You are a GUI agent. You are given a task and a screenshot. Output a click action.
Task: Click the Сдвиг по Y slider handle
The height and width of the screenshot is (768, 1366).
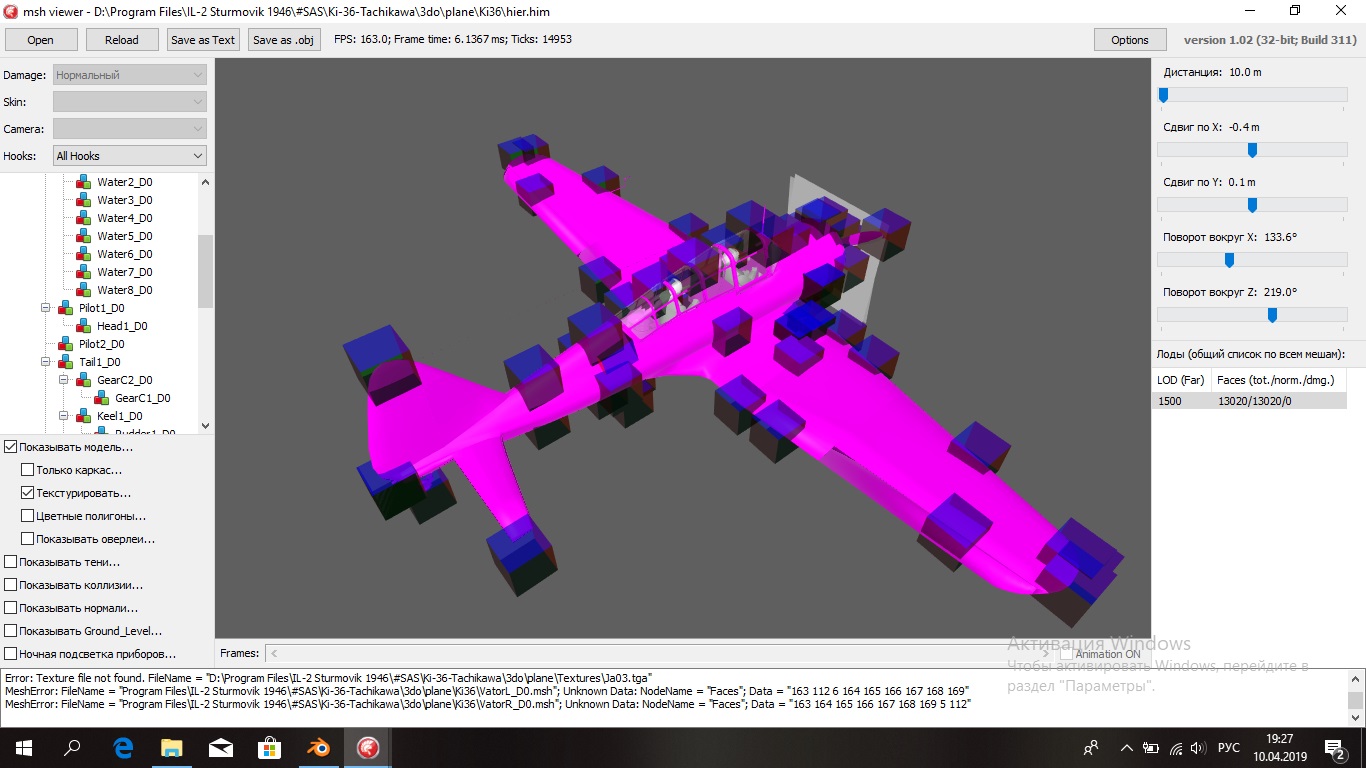coord(1252,205)
